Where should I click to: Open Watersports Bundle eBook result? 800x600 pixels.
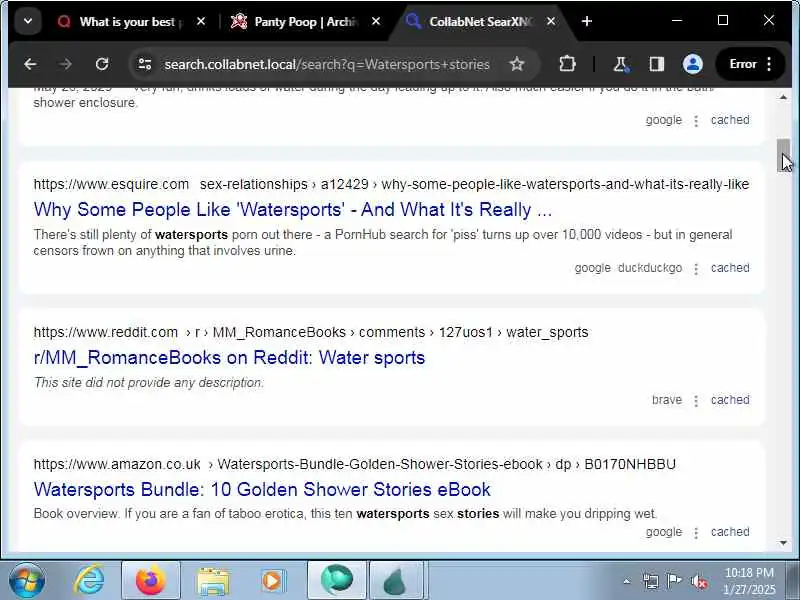[262, 489]
